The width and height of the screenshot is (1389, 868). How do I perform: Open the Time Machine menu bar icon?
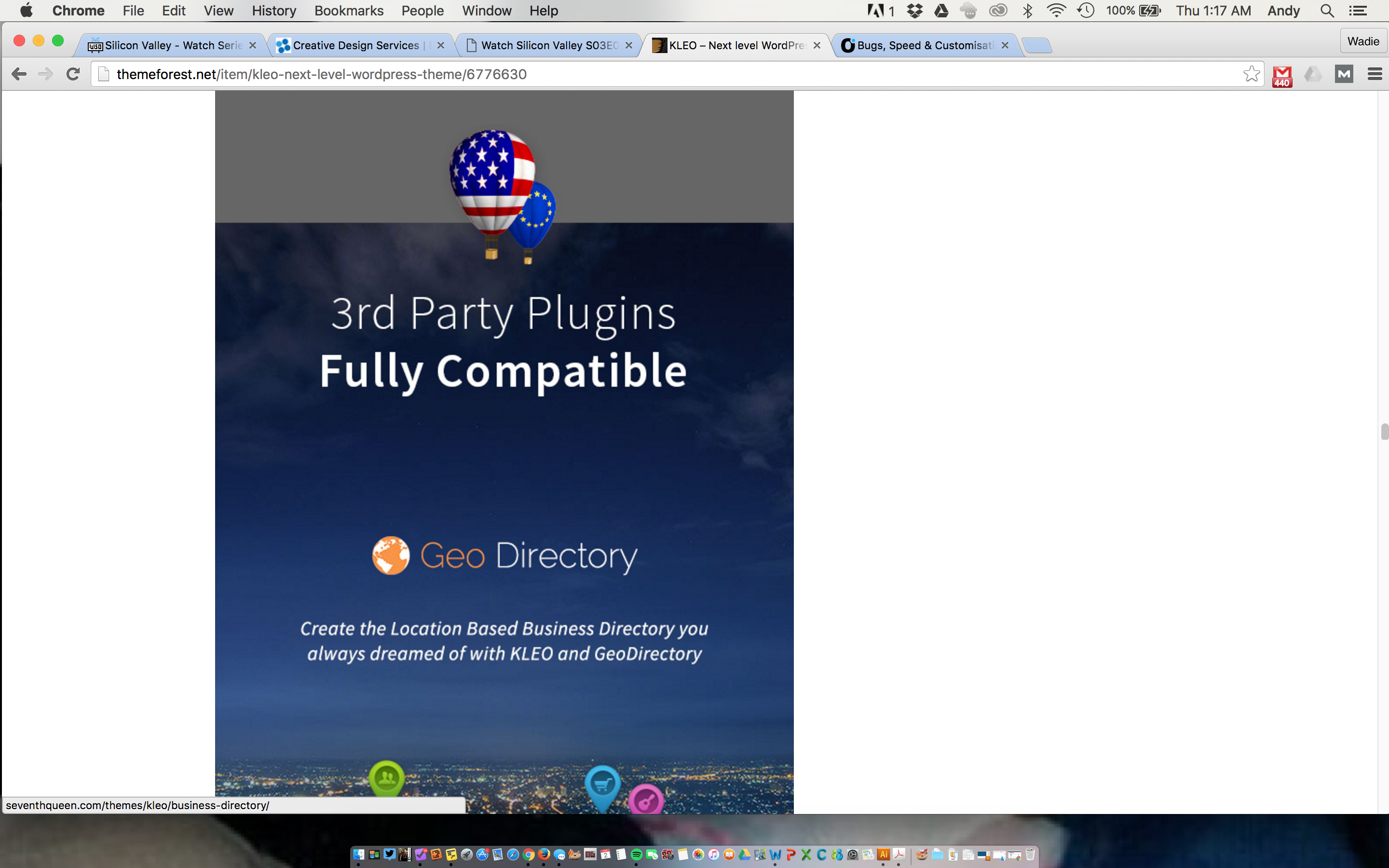point(1085,10)
